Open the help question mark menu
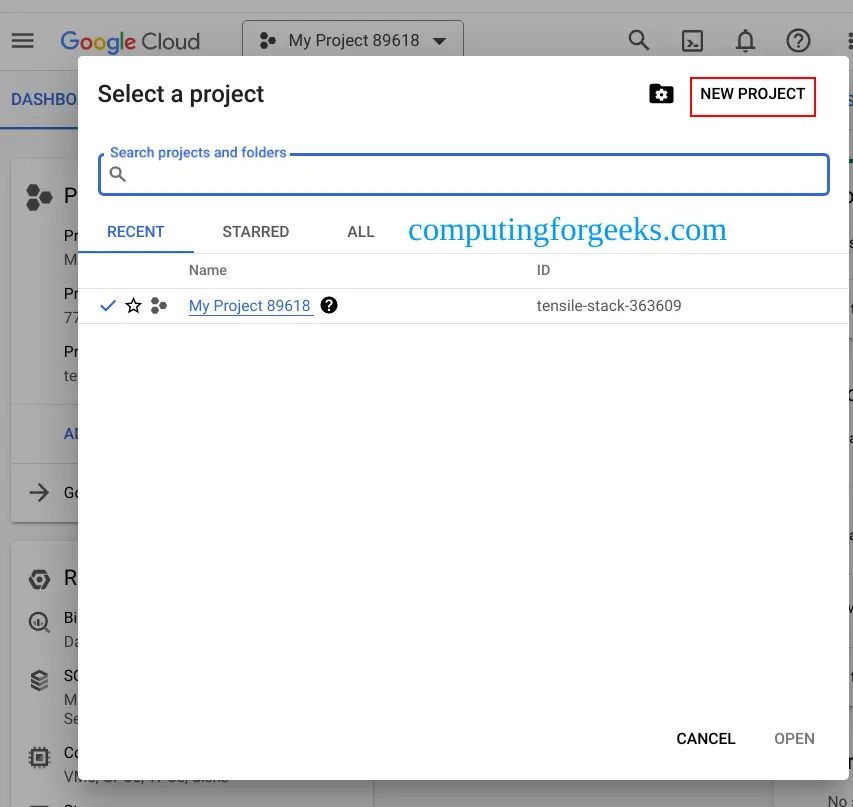Image resolution: width=853 pixels, height=807 pixels. pyautogui.click(x=798, y=41)
